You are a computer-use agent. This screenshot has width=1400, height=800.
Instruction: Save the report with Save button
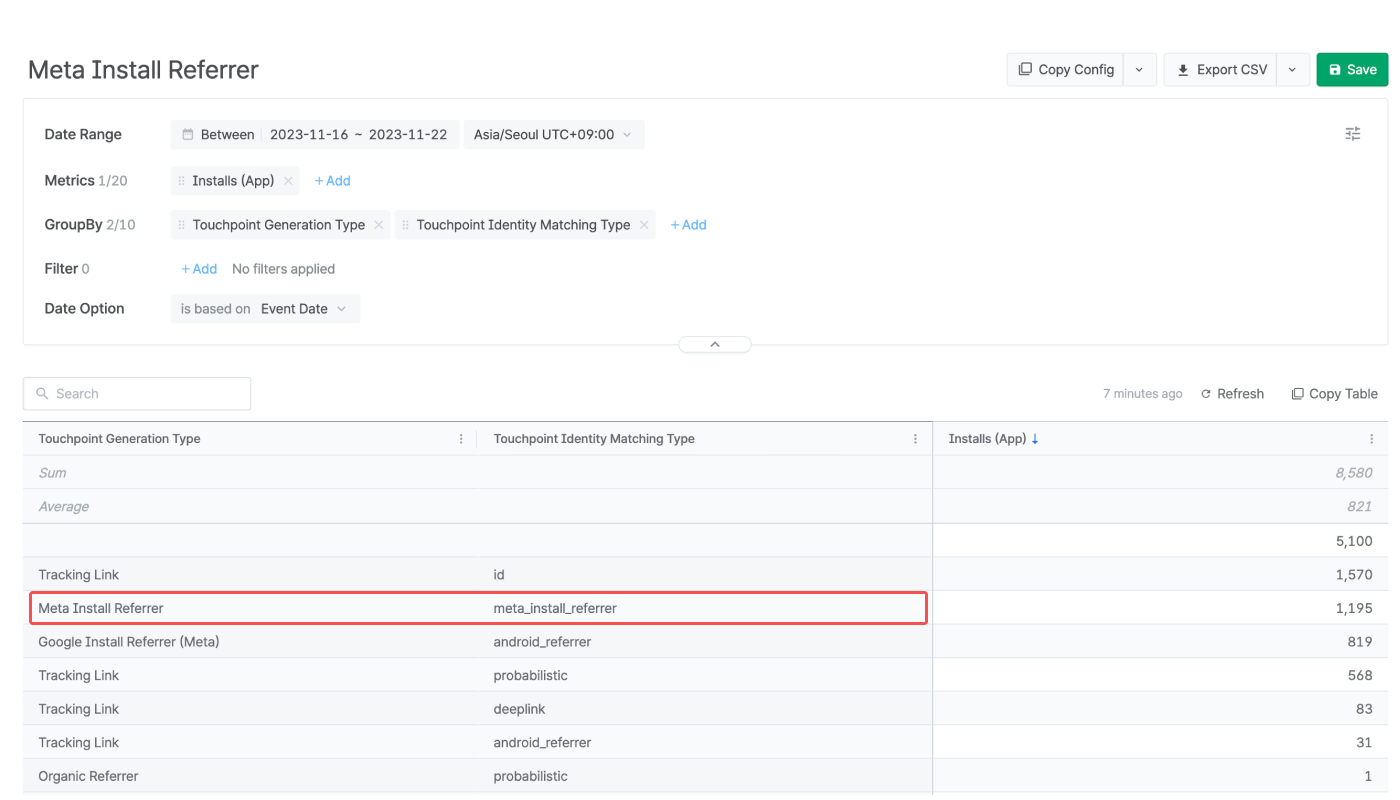click(x=1352, y=70)
